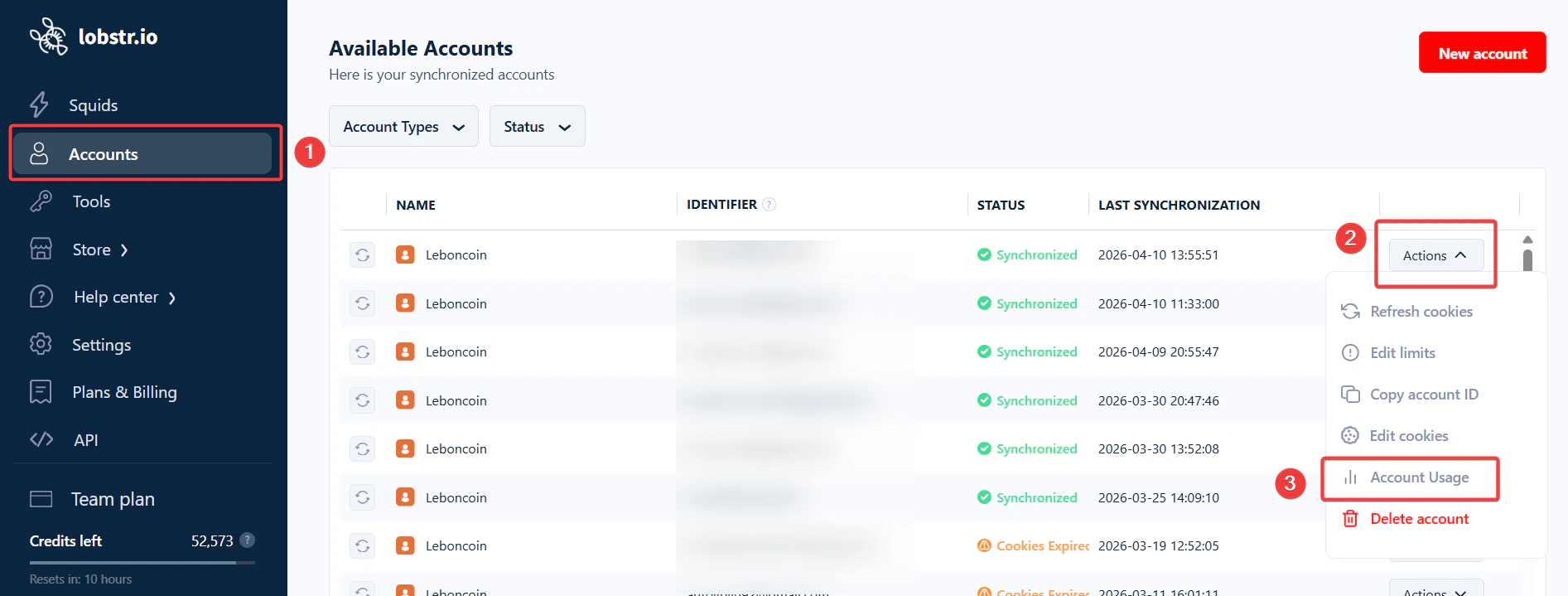Go to Tools page
This screenshot has width=1568, height=596.
91,201
